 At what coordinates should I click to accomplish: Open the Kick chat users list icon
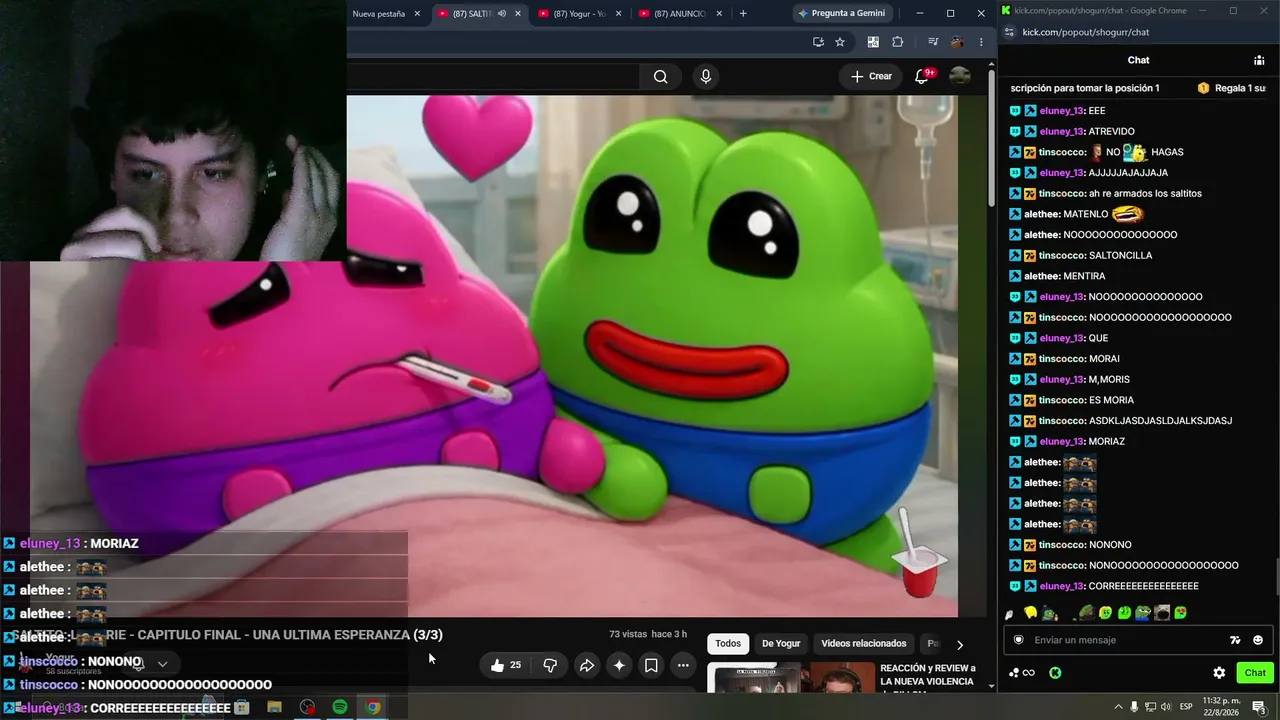point(1259,60)
